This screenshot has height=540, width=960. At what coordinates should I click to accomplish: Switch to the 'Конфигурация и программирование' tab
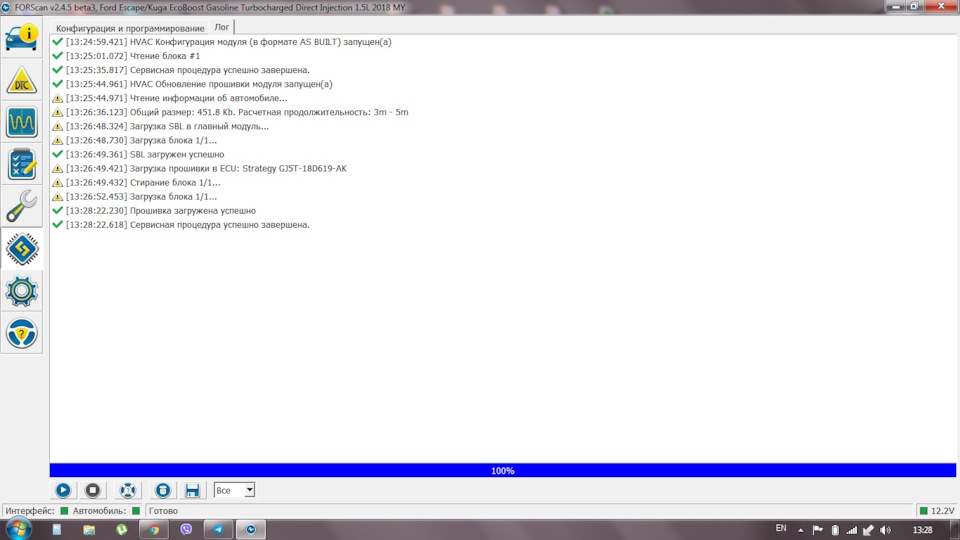pyautogui.click(x=130, y=28)
